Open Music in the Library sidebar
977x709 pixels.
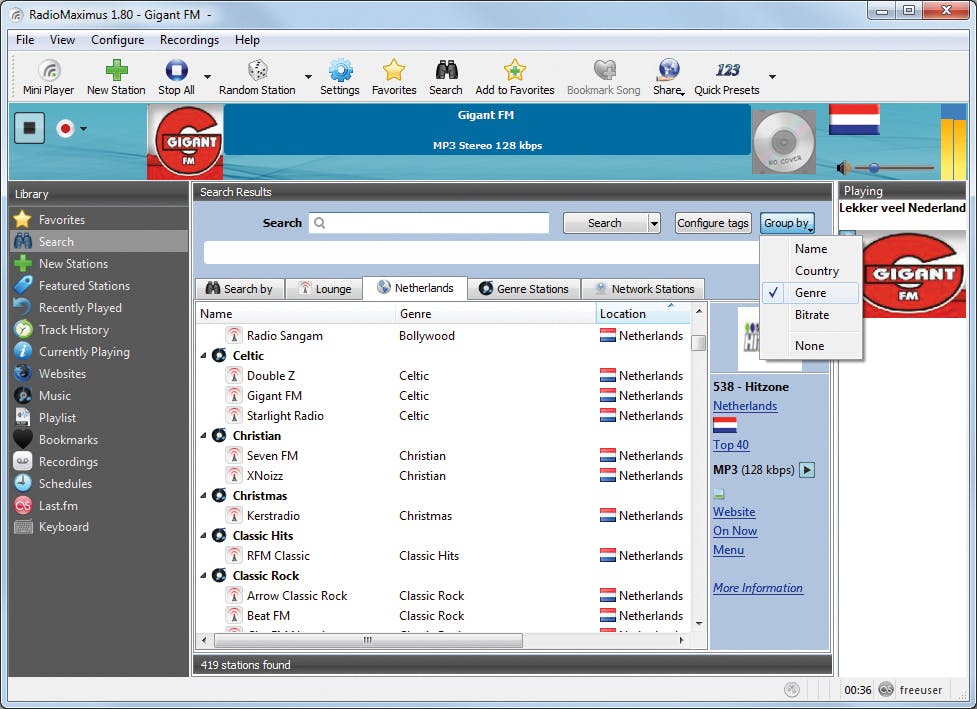point(99,396)
